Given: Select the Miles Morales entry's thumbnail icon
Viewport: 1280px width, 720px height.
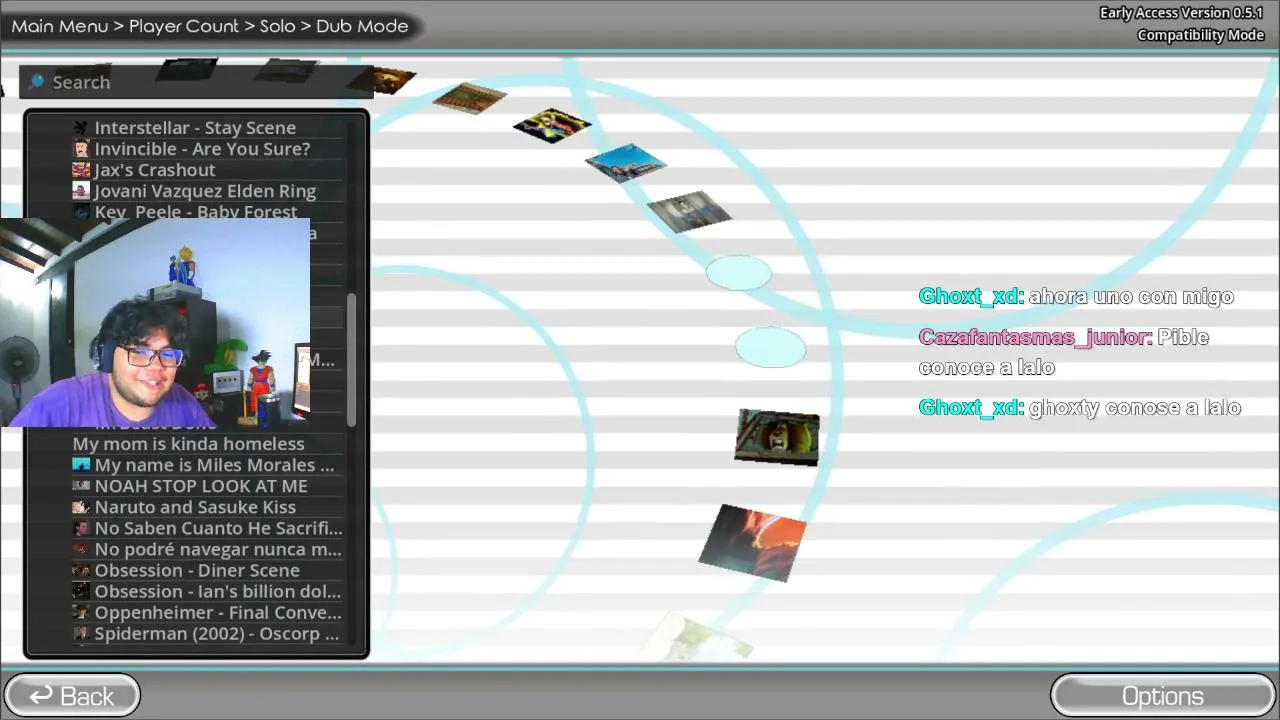Looking at the screenshot, I should pyautogui.click(x=81, y=465).
